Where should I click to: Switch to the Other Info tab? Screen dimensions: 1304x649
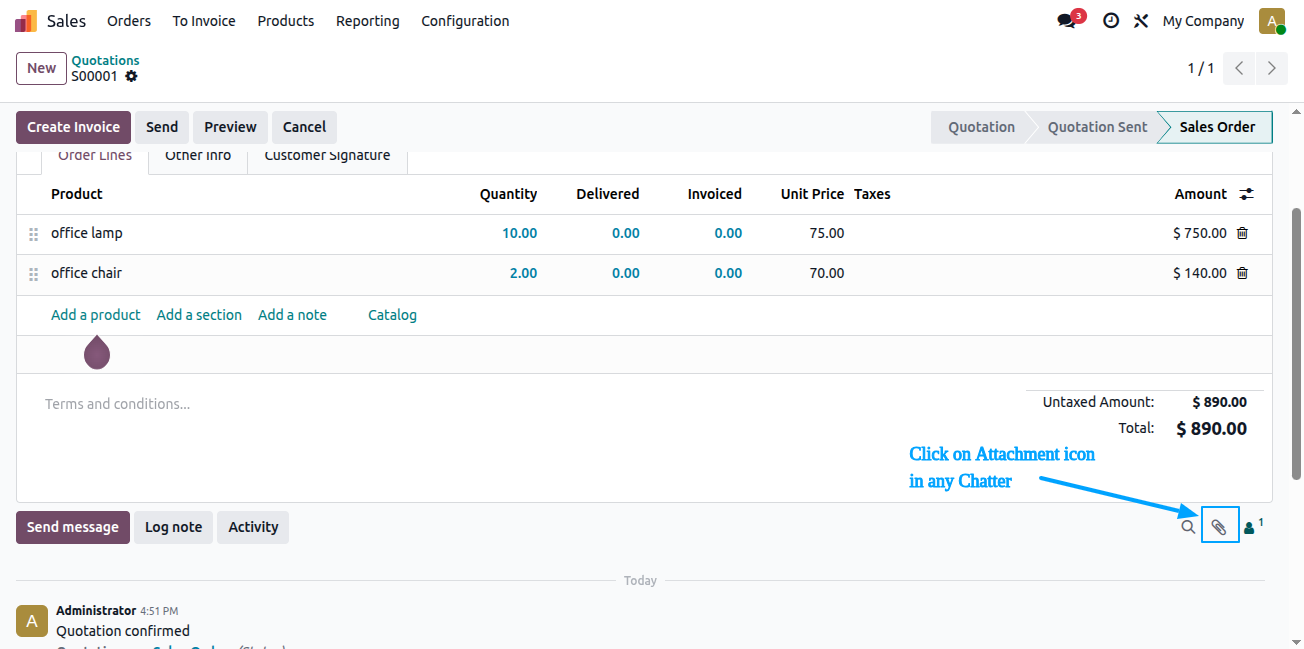(x=198, y=157)
